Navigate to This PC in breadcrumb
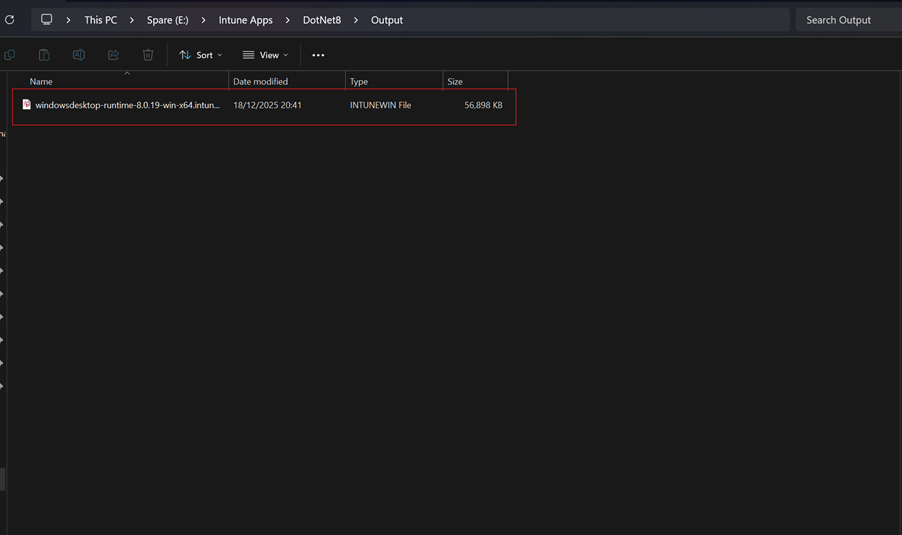 [101, 20]
